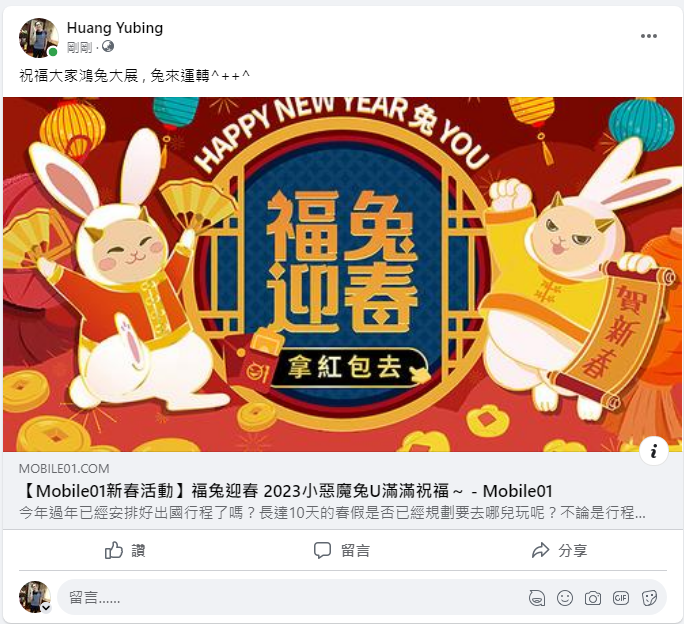Click the globe public audience icon

(108, 46)
